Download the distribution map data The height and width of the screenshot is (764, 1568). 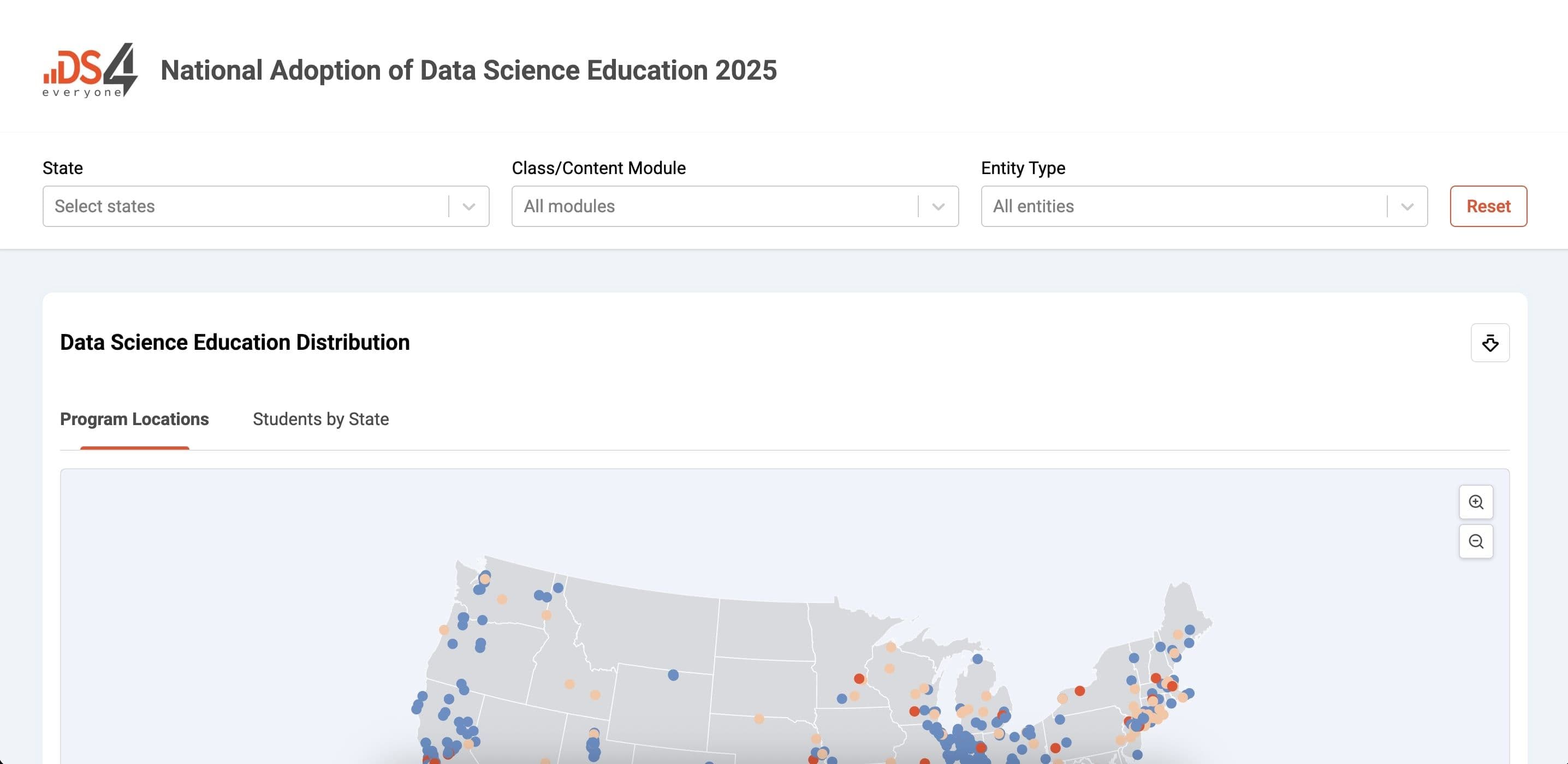point(1489,343)
